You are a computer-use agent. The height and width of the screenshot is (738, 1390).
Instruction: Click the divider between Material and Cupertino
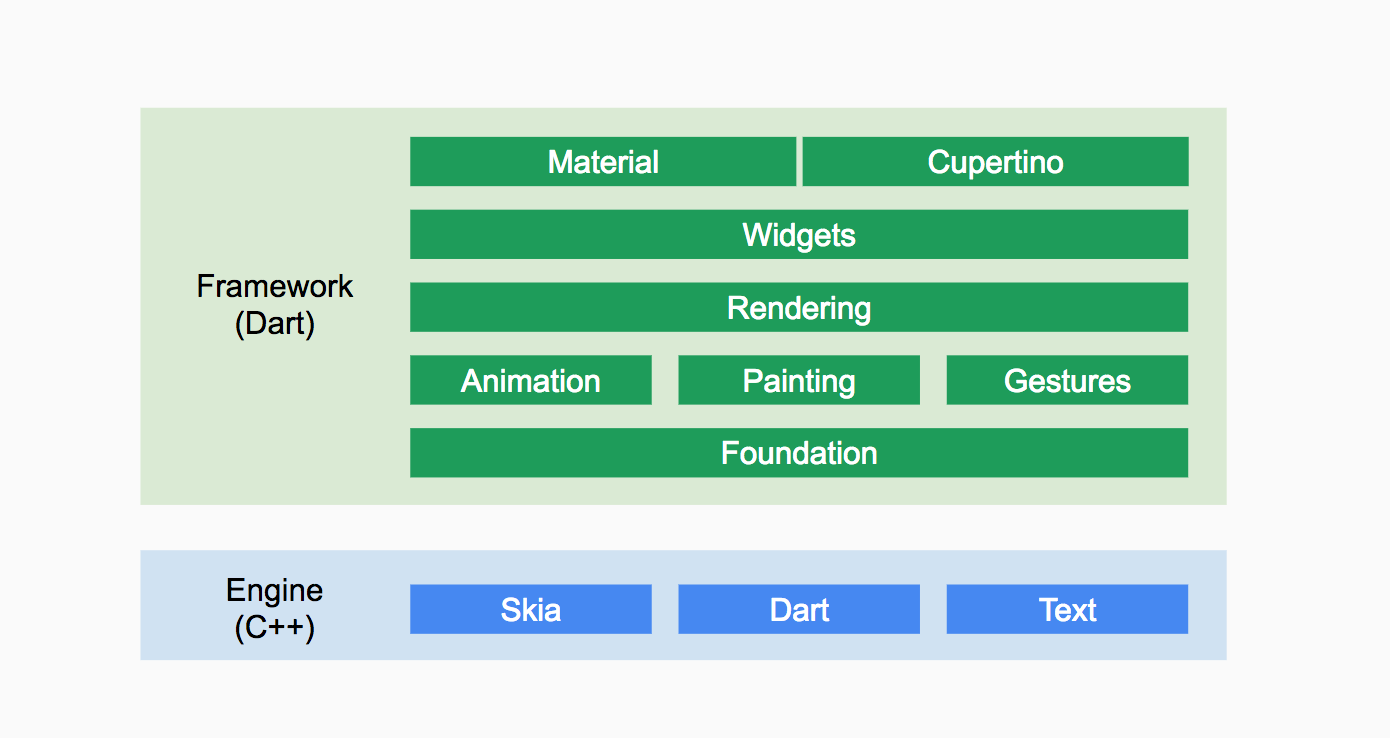tap(800, 162)
